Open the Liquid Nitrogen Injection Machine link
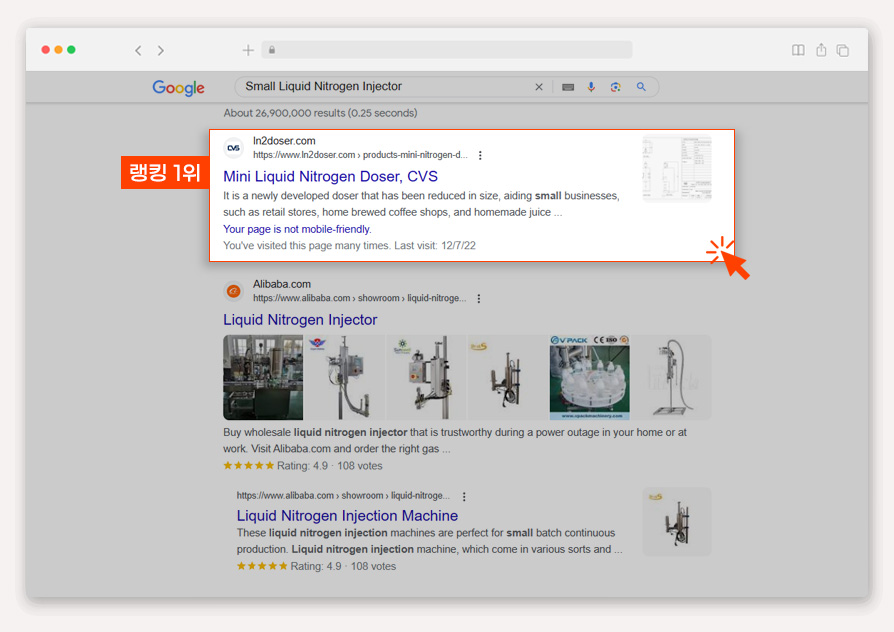 (347, 516)
